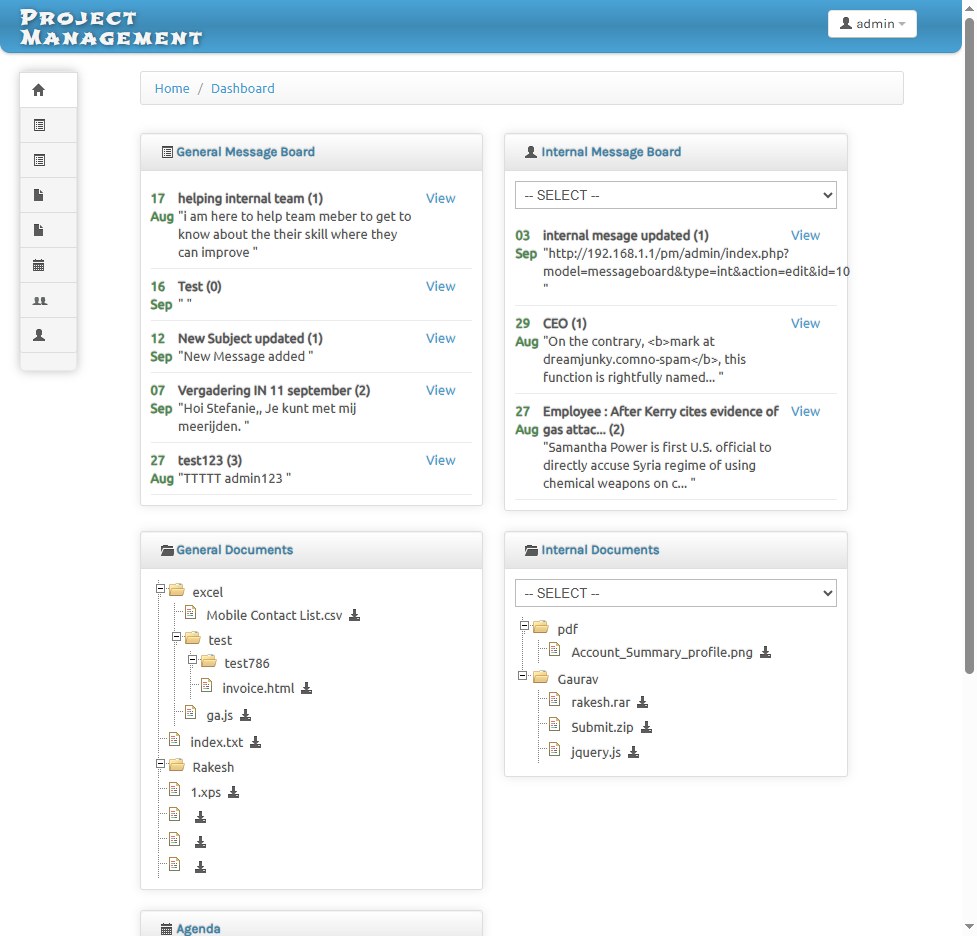This screenshot has height=936, width=977.
Task: Select jquery.js file name
Action: click(596, 752)
